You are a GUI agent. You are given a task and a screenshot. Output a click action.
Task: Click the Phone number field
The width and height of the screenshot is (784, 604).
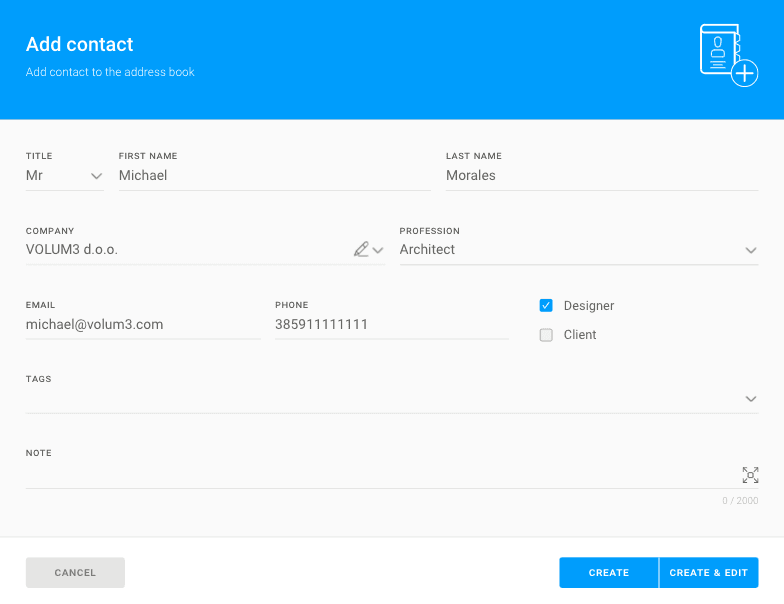(390, 325)
